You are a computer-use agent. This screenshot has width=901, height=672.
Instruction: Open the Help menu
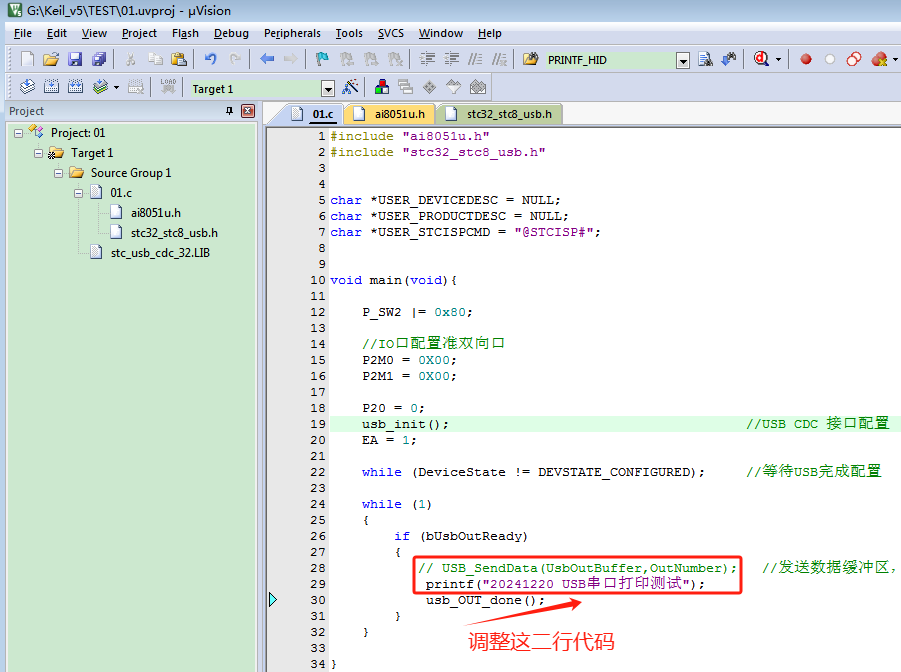490,33
